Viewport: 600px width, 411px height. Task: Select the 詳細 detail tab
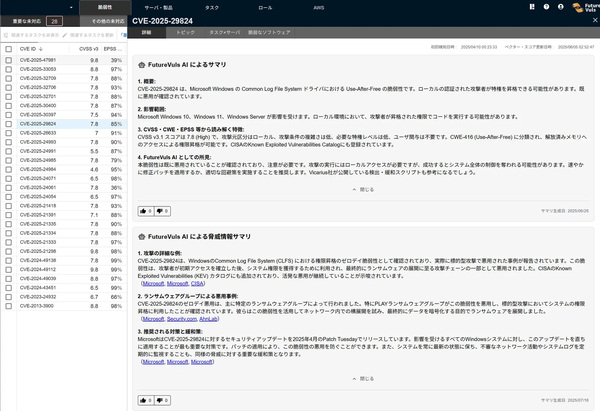pos(147,33)
